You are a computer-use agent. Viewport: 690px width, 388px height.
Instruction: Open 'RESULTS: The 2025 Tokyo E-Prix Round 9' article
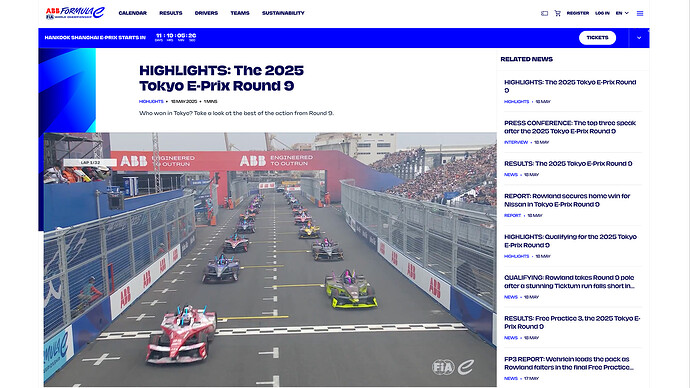(x=568, y=164)
